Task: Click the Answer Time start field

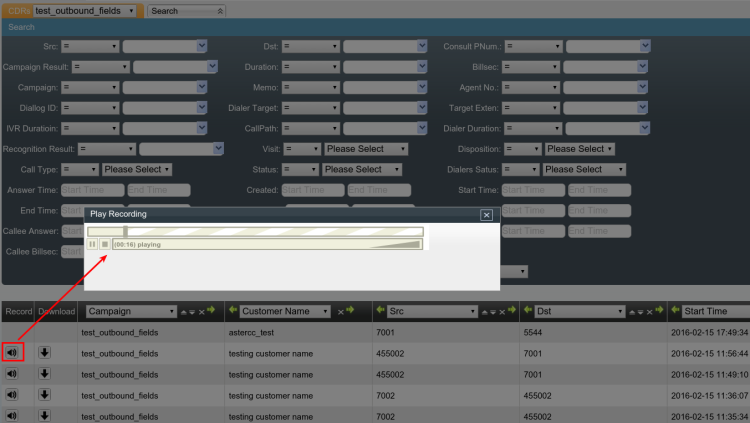Action: pyautogui.click(x=92, y=190)
